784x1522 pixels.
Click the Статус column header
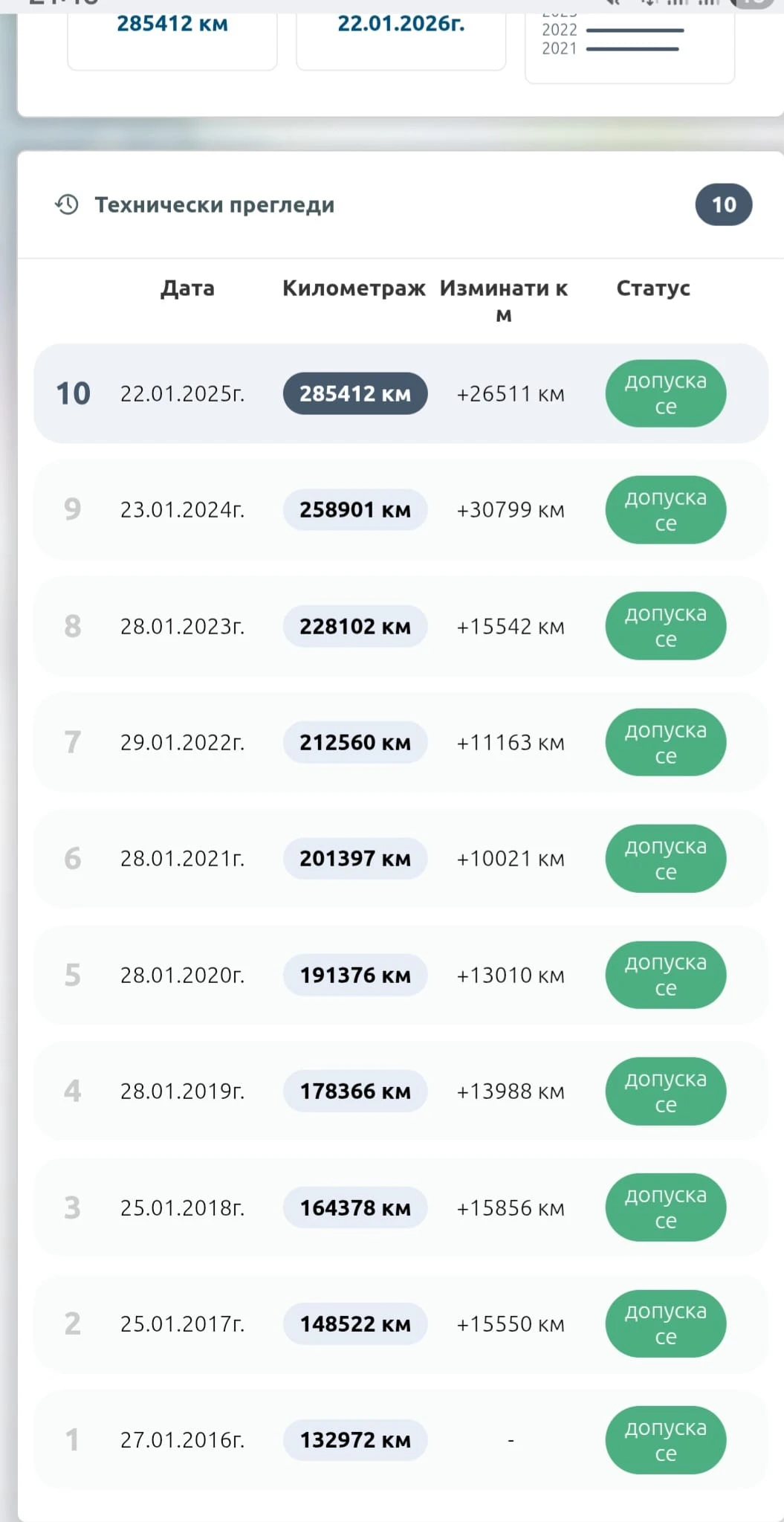[653, 288]
